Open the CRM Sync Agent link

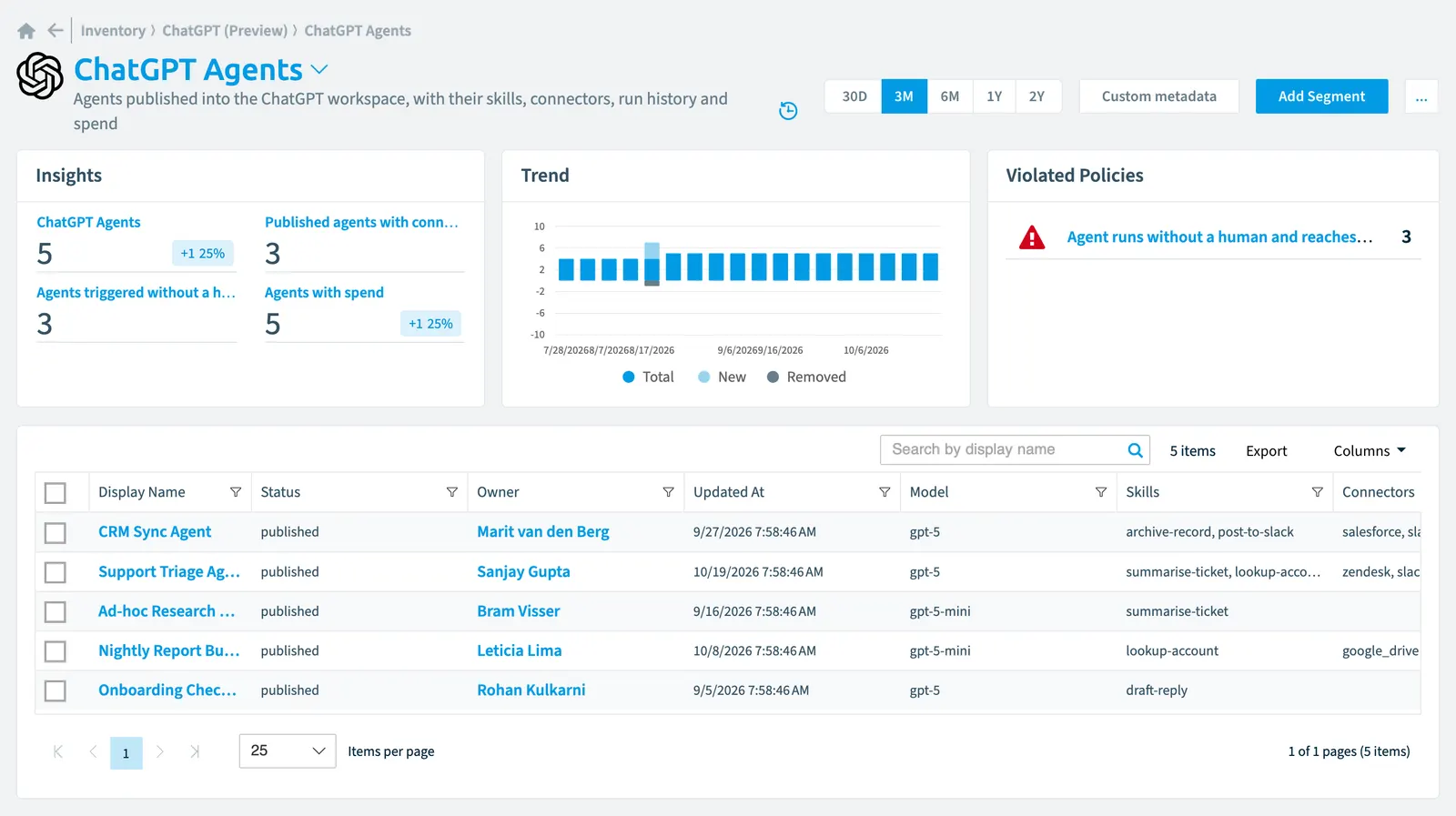click(x=155, y=532)
